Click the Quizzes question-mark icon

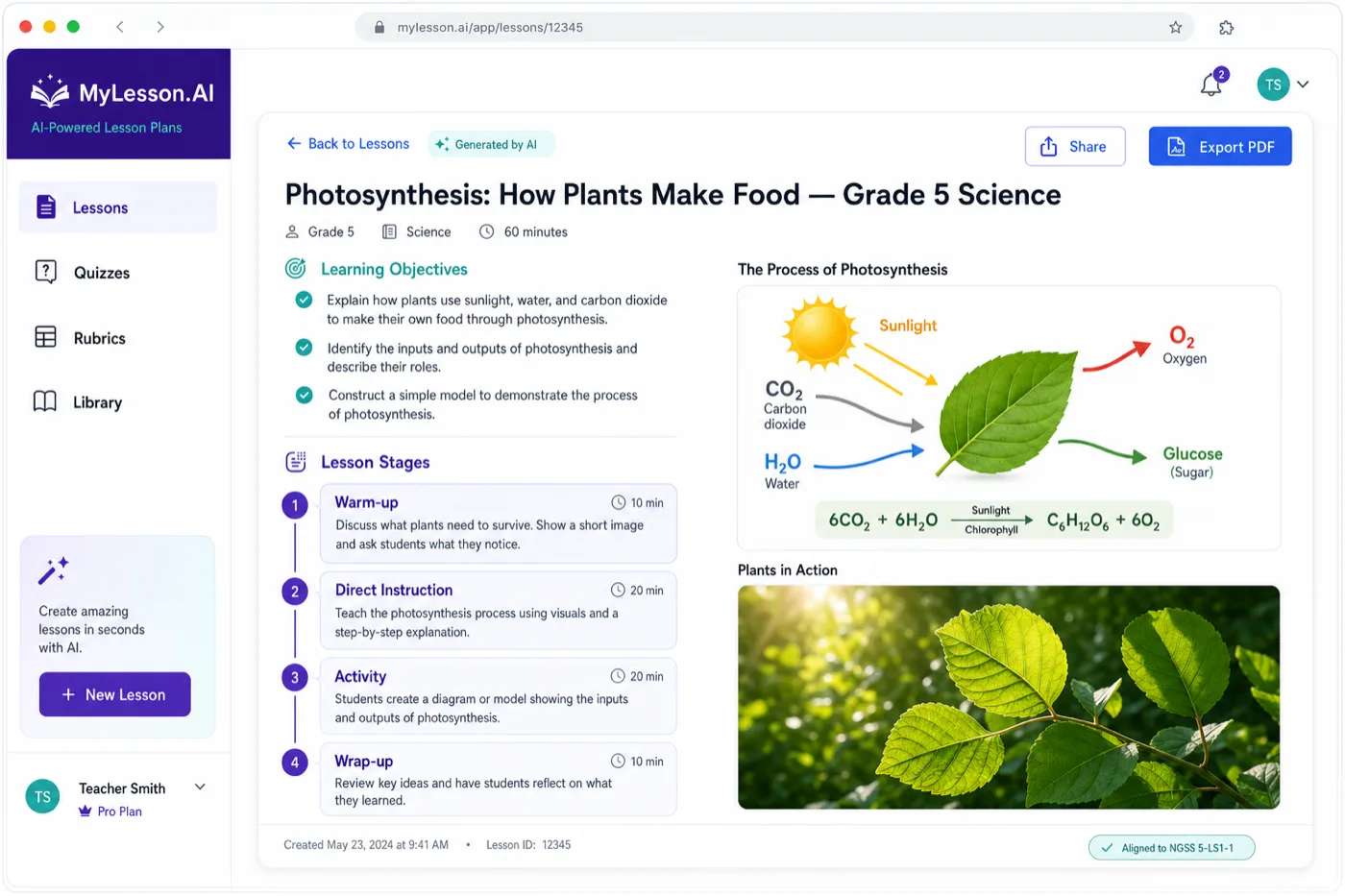coord(45,272)
